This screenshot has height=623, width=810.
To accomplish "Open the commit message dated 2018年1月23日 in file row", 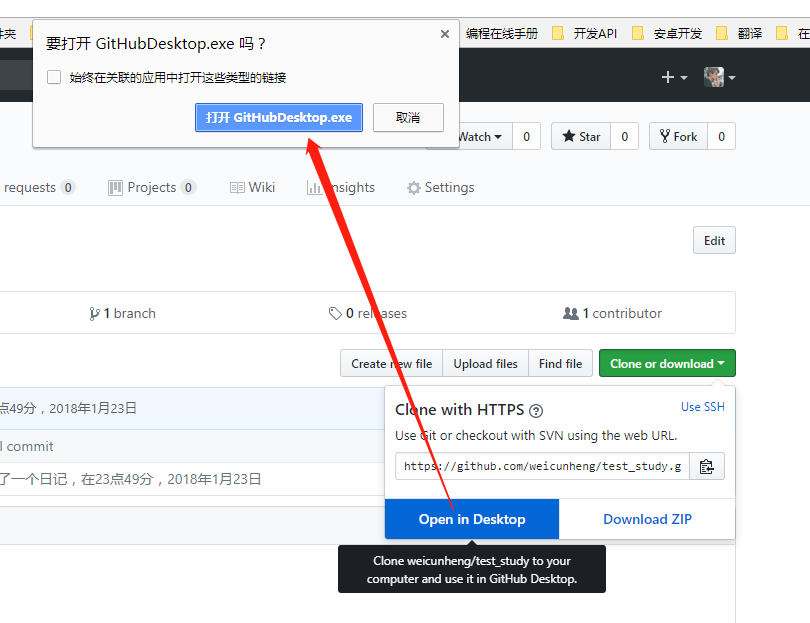I will tap(130, 479).
